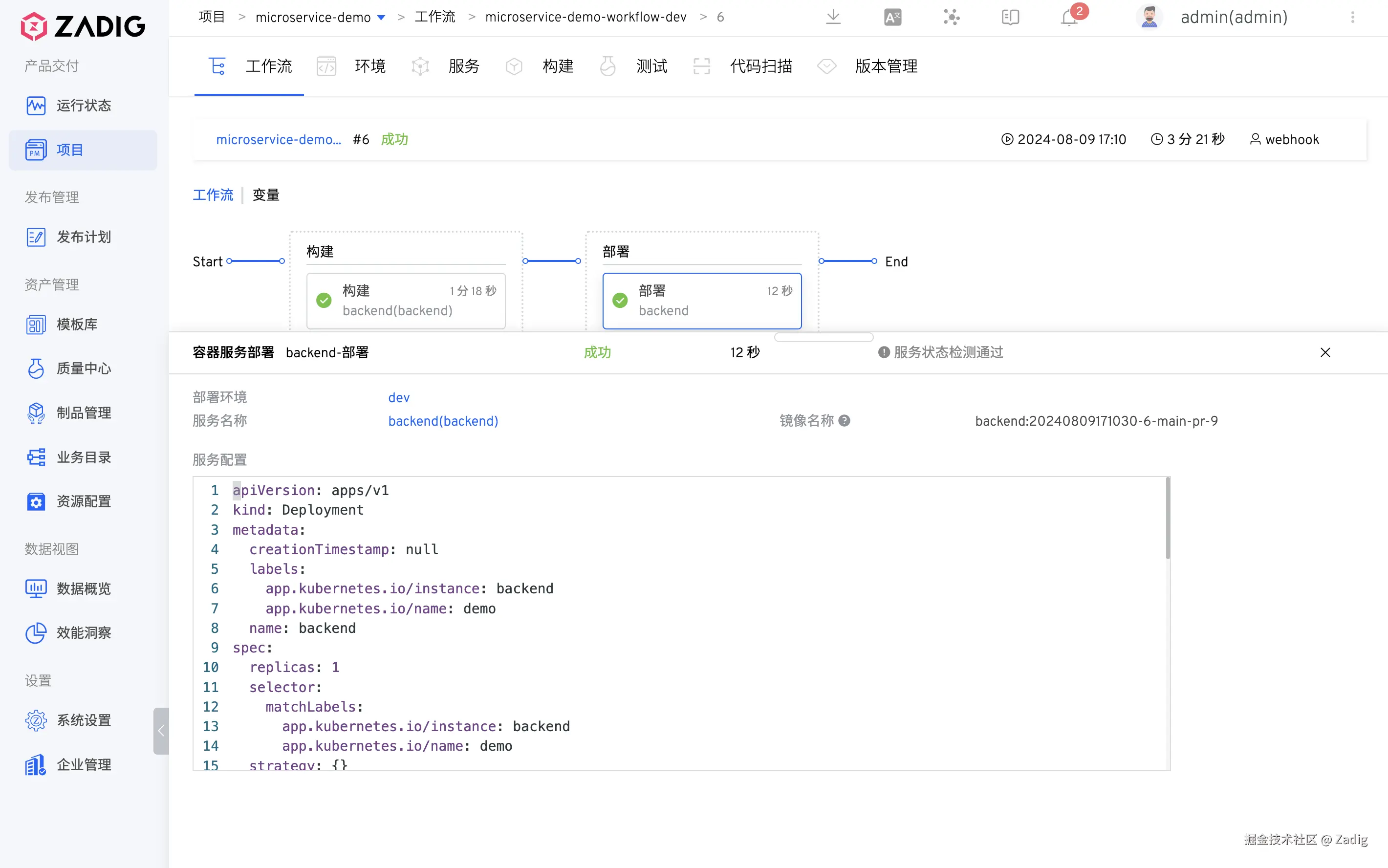Open the three-dot user menu
Screen dimensions: 1388x868
click(x=1352, y=17)
